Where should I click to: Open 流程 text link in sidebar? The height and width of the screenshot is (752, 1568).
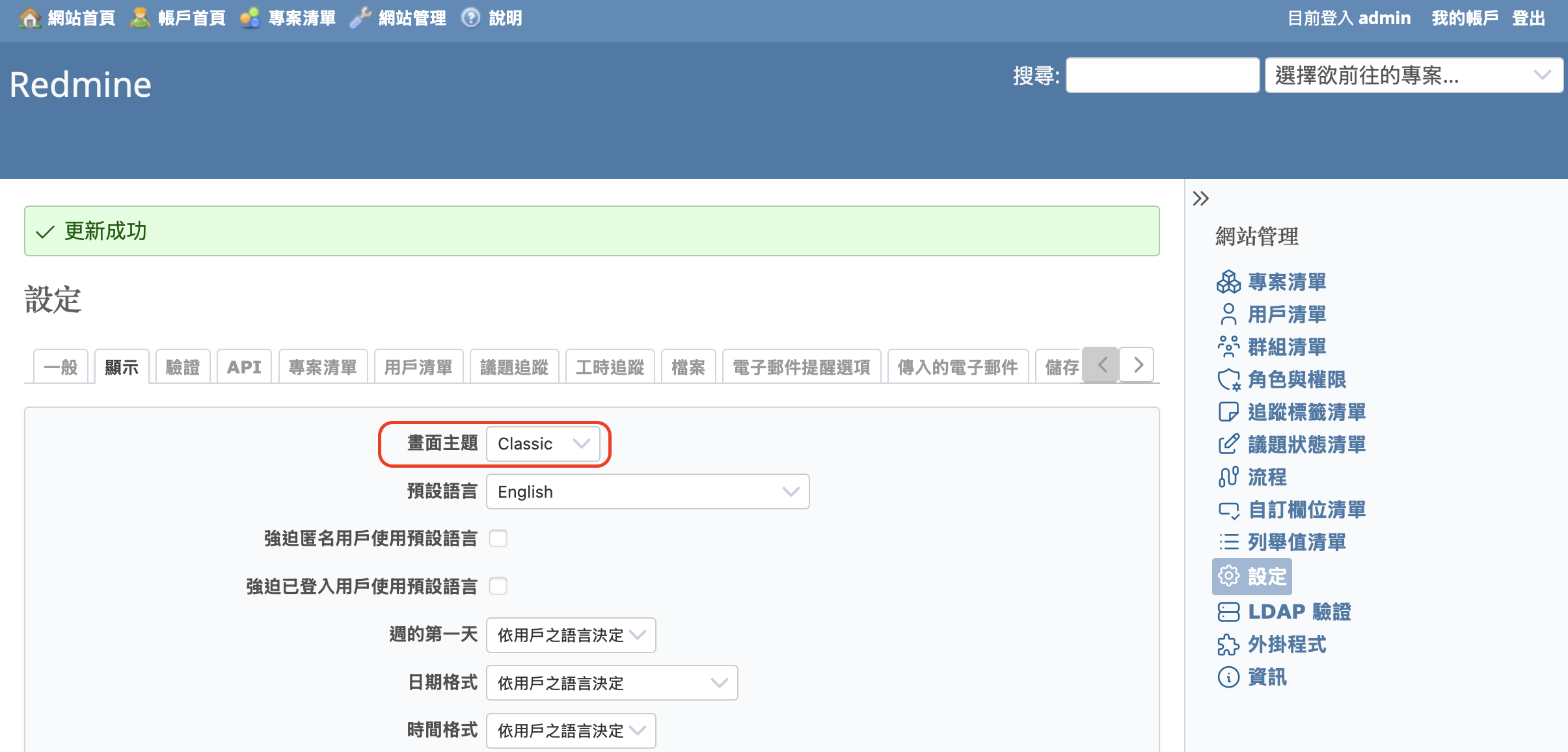[x=1267, y=477]
